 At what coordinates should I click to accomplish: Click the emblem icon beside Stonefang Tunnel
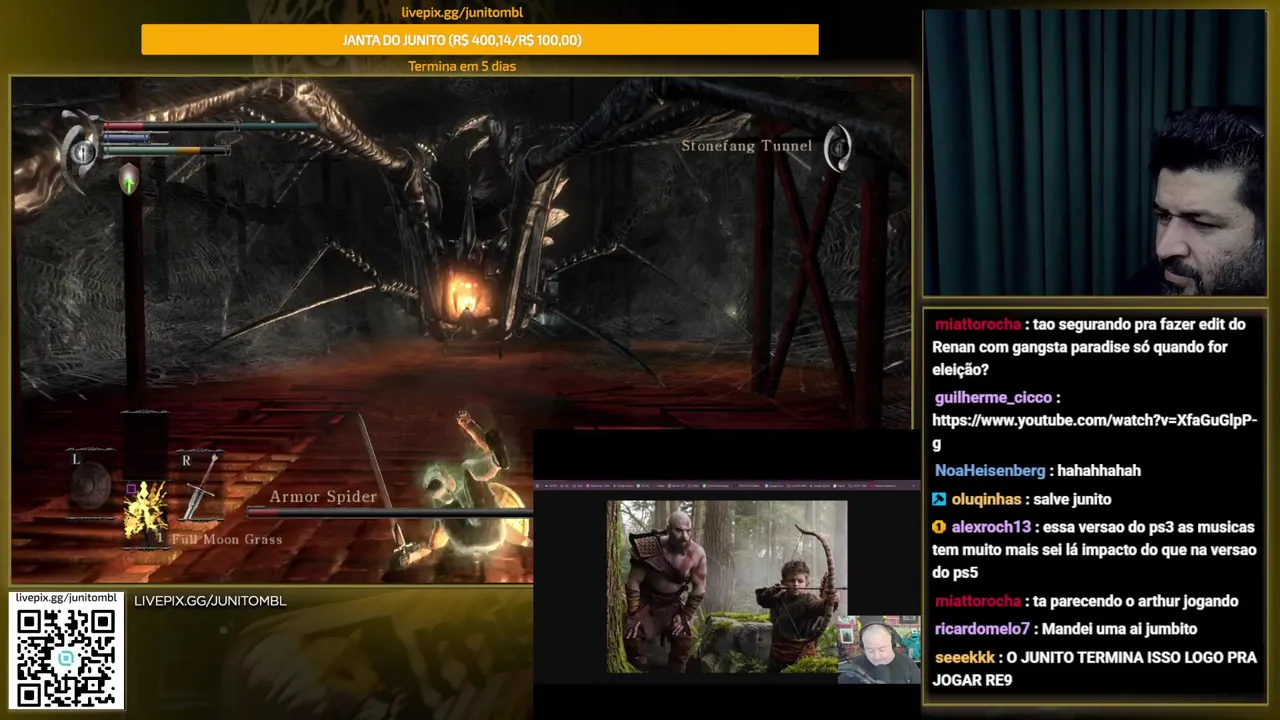pyautogui.click(x=837, y=147)
